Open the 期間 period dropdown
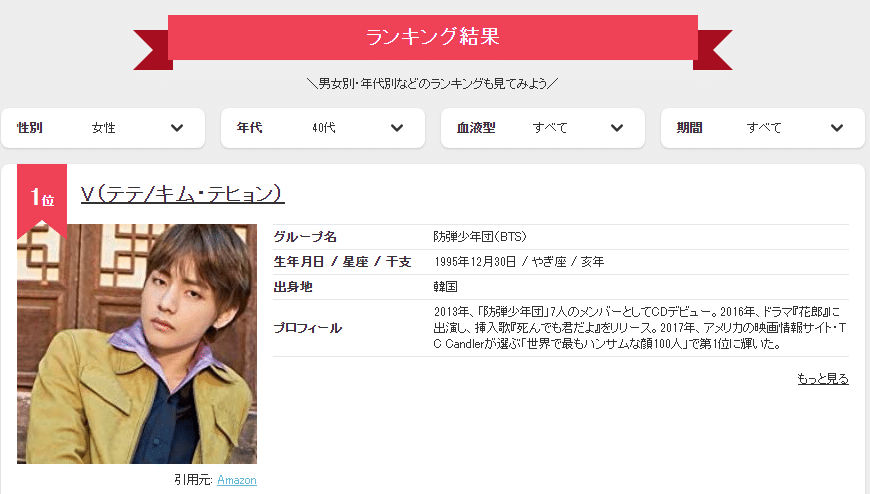This screenshot has width=870, height=494. tap(762, 128)
